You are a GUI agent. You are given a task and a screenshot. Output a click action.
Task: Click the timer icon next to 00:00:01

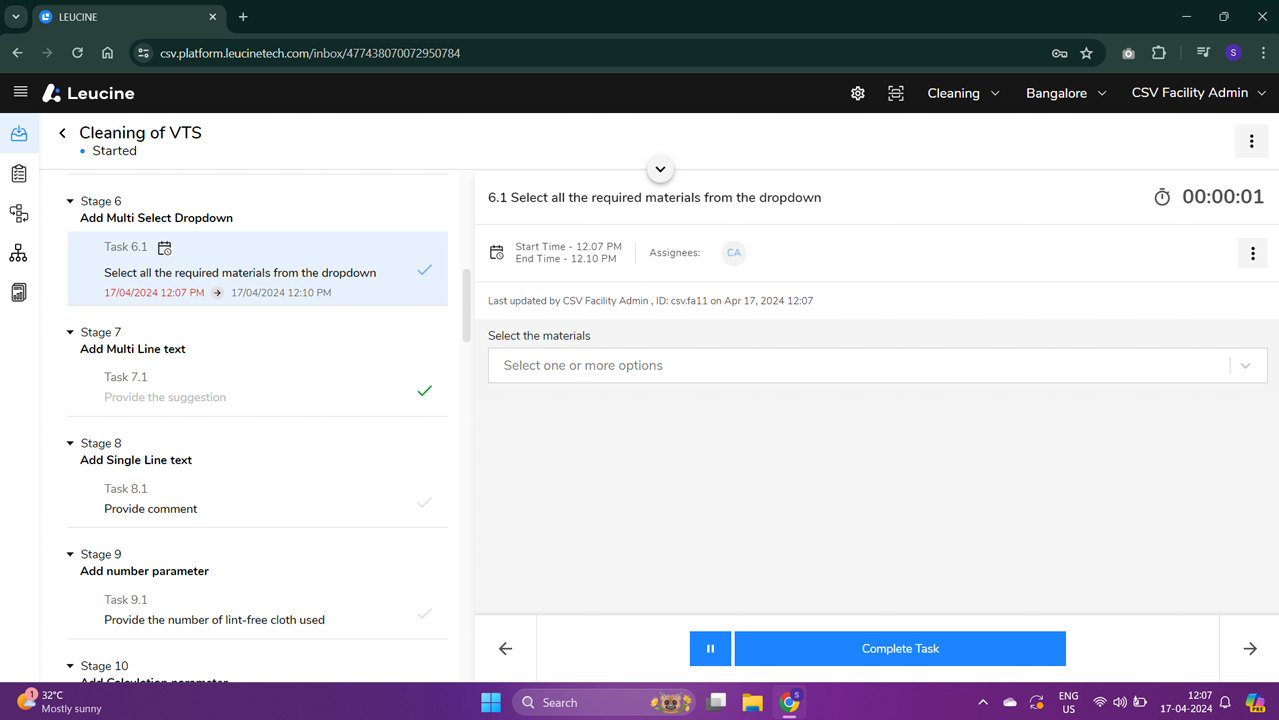[x=1161, y=197]
